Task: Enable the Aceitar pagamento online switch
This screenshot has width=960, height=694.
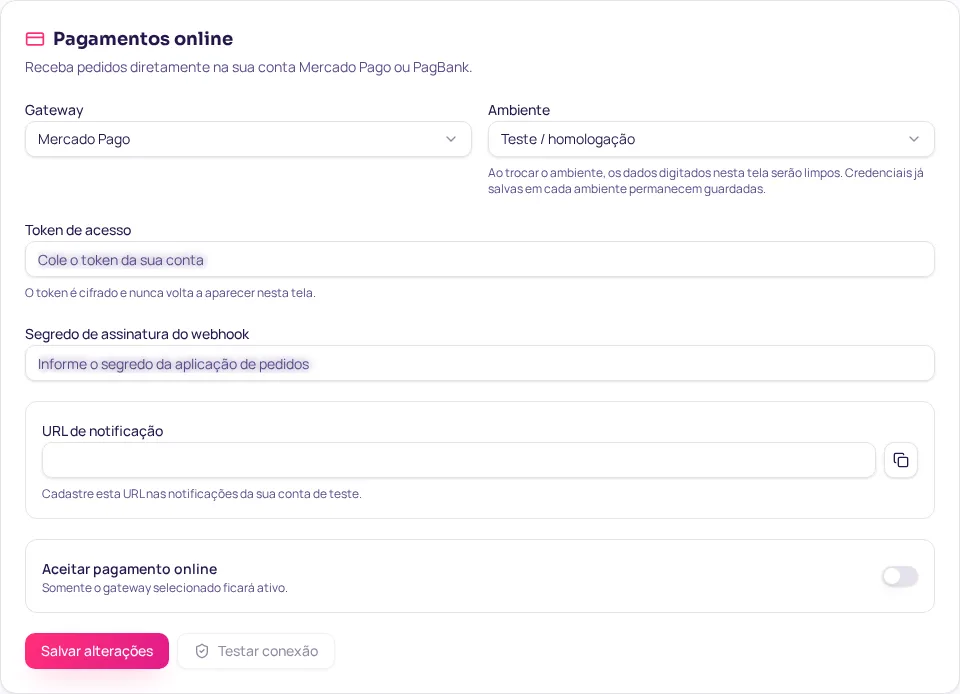Action: (x=900, y=576)
